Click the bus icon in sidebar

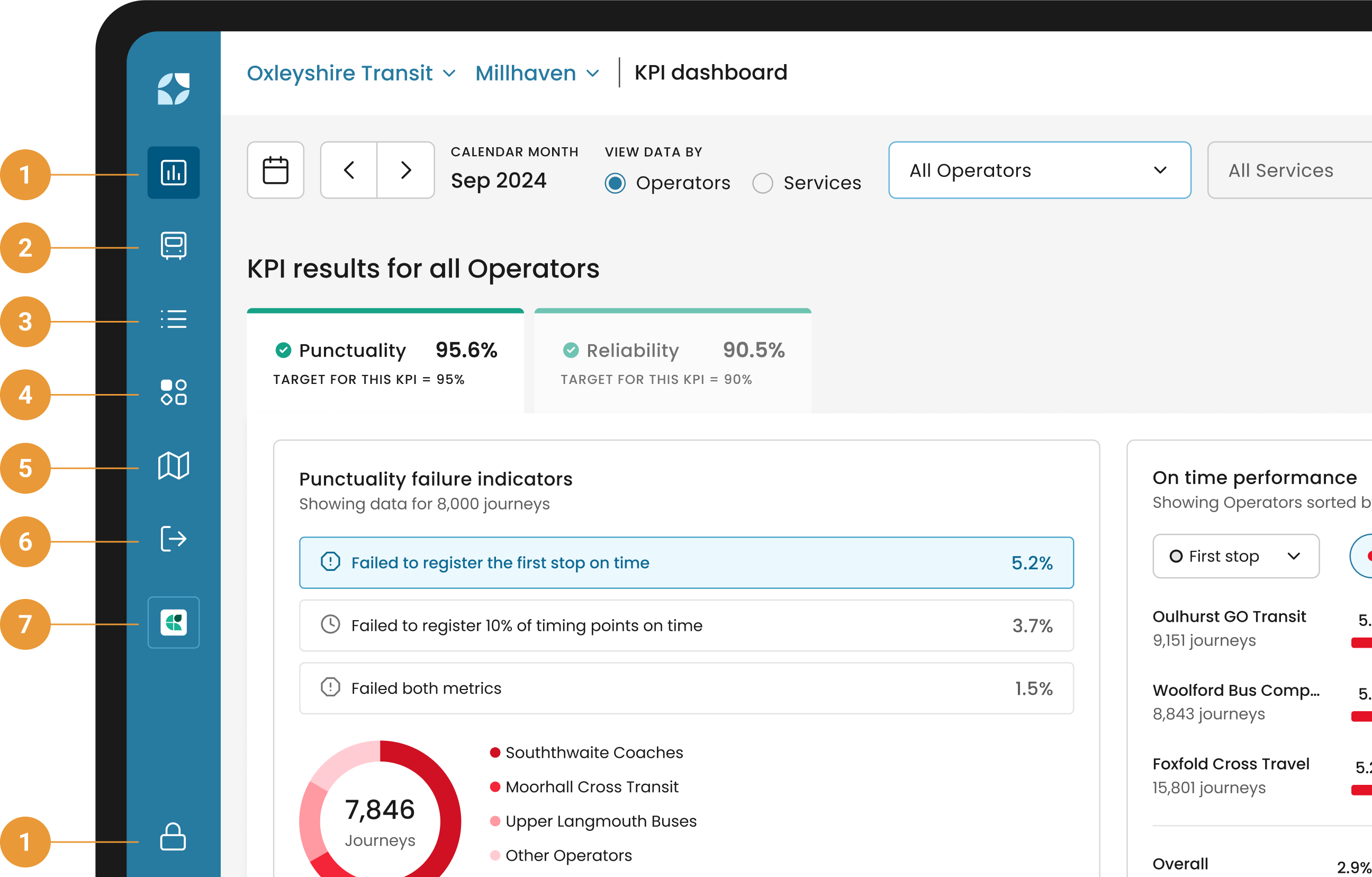(173, 246)
